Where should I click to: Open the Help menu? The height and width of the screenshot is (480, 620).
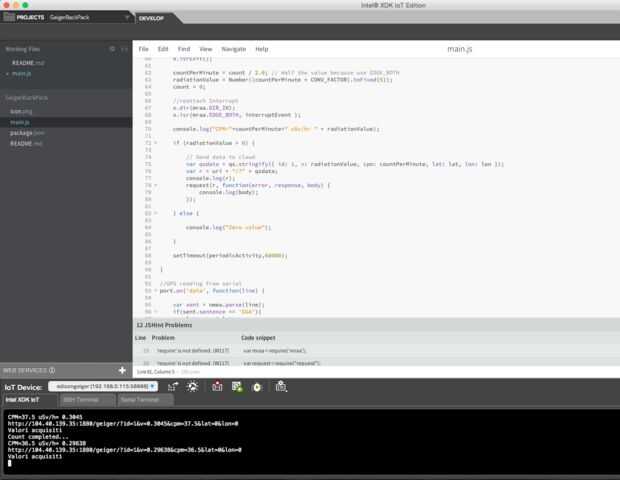pos(262,49)
